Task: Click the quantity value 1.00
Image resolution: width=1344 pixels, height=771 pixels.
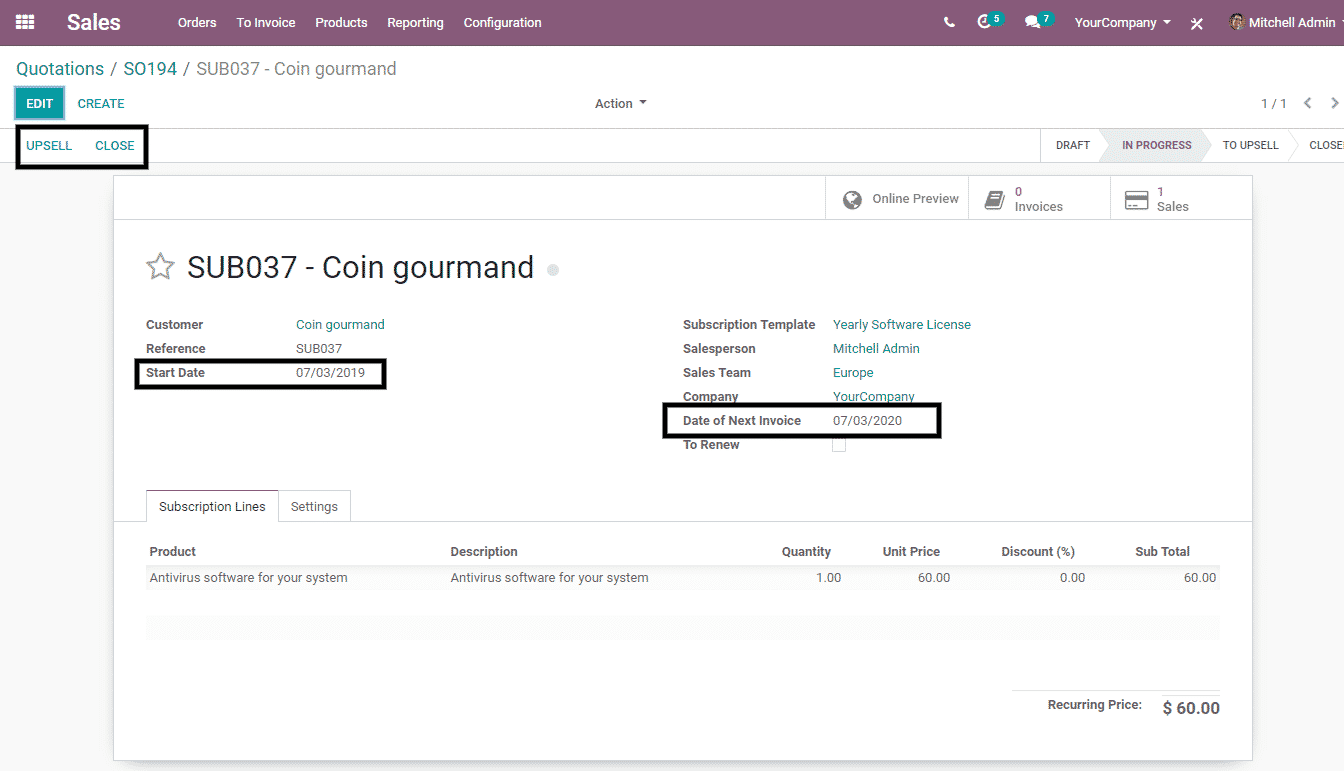Action: 828,578
